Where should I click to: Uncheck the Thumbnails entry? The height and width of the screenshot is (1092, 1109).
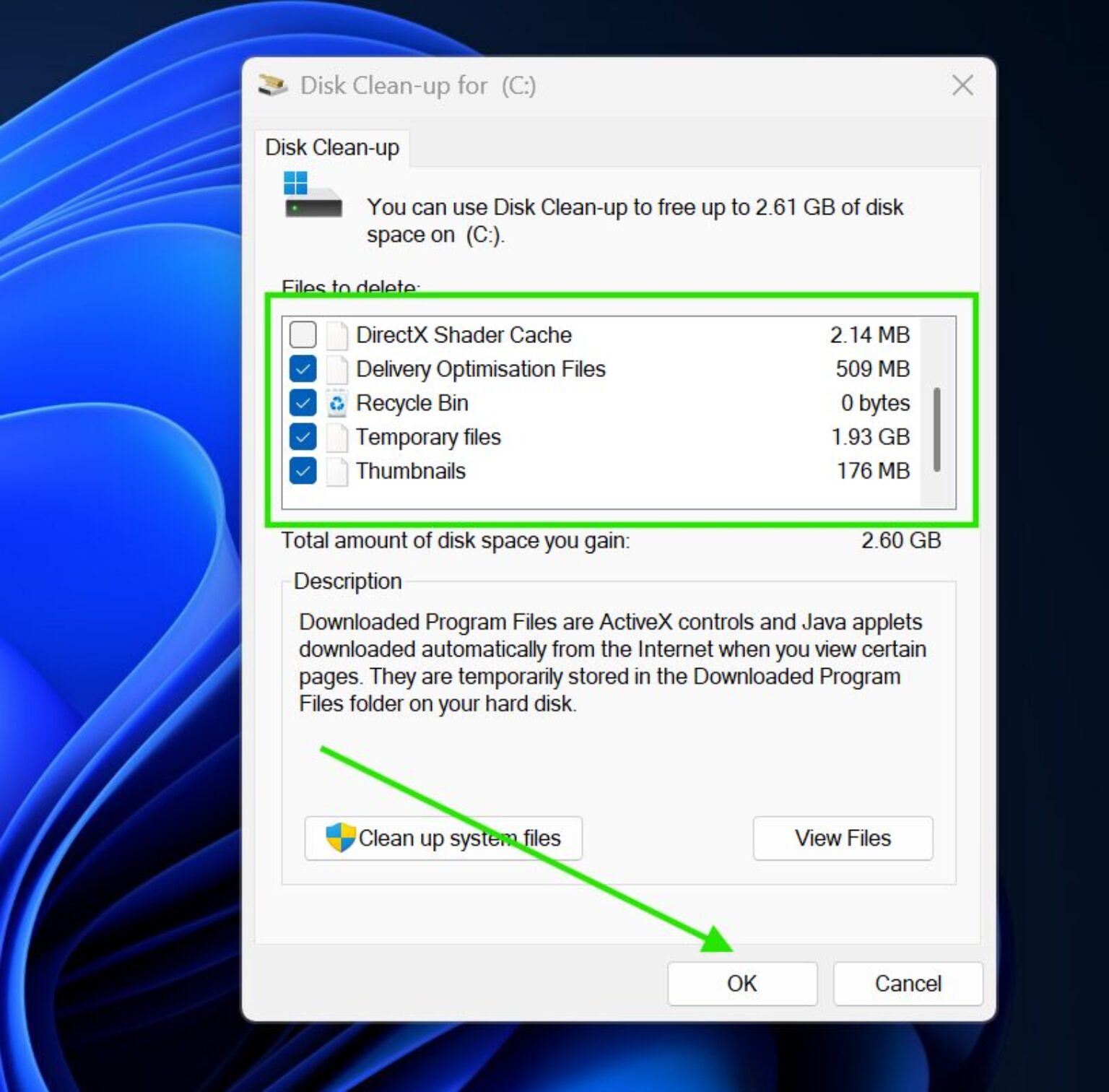[x=303, y=471]
